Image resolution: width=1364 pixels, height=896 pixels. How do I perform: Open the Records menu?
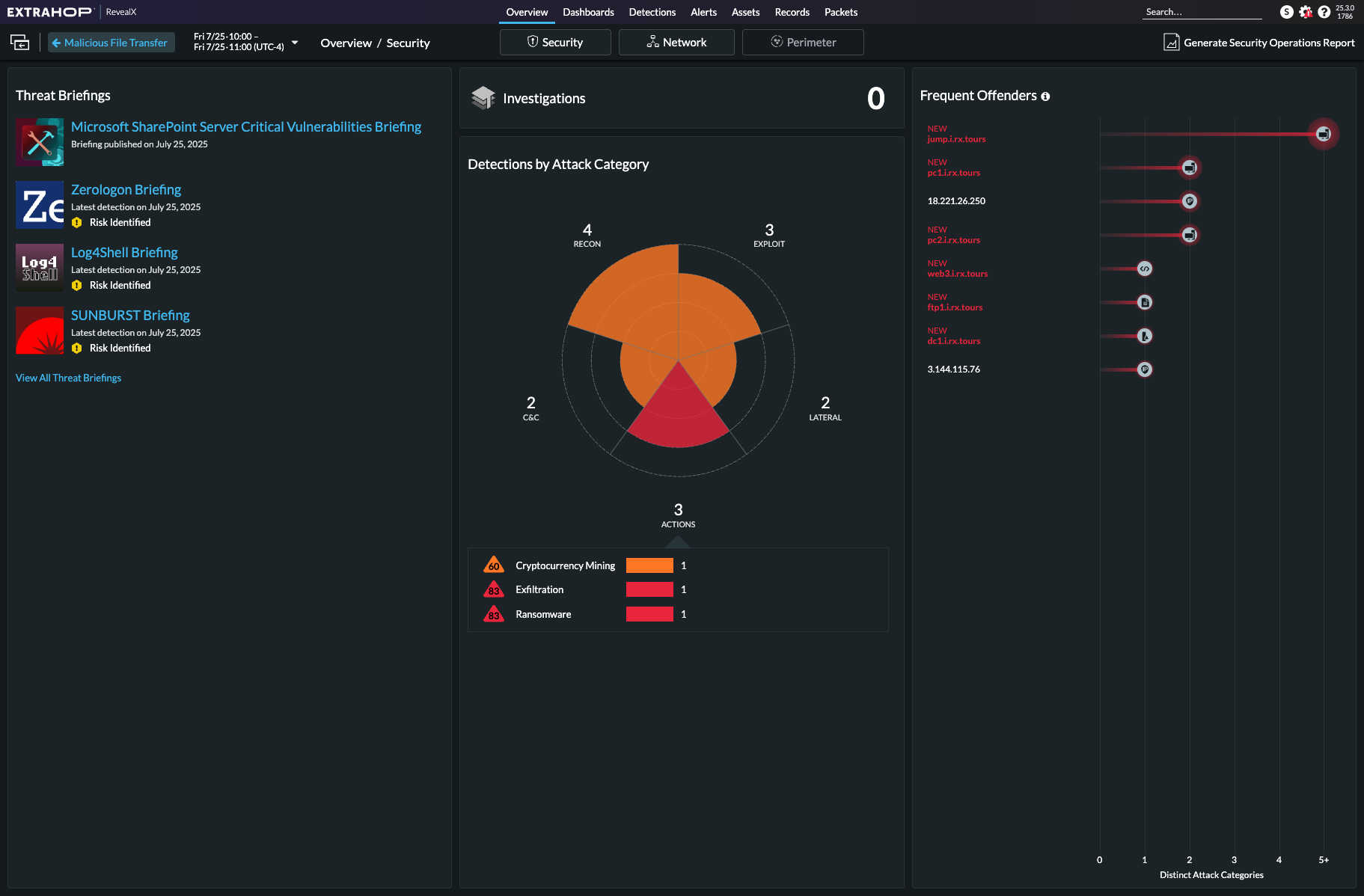coord(792,12)
